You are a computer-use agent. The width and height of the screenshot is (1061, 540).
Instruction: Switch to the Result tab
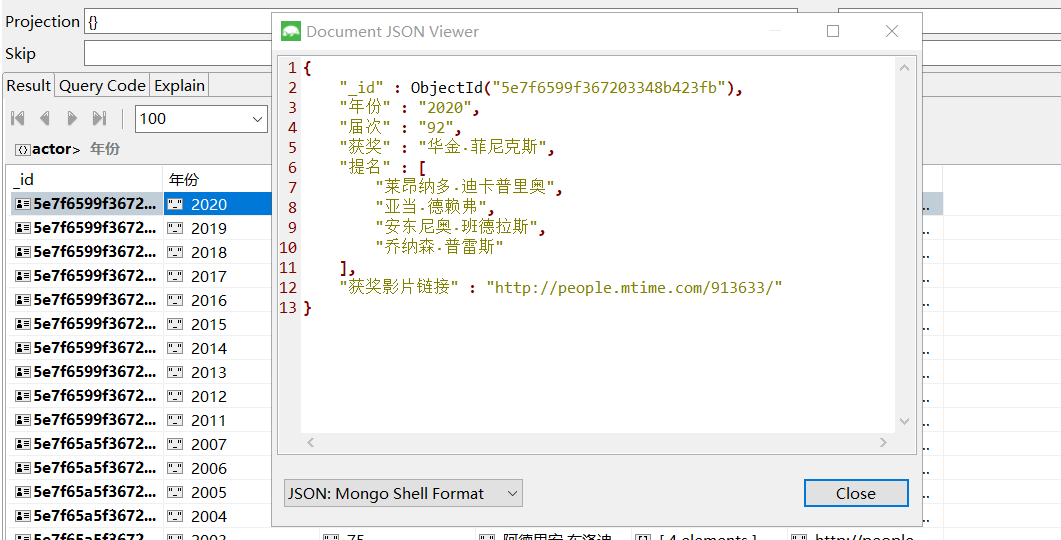(28, 86)
